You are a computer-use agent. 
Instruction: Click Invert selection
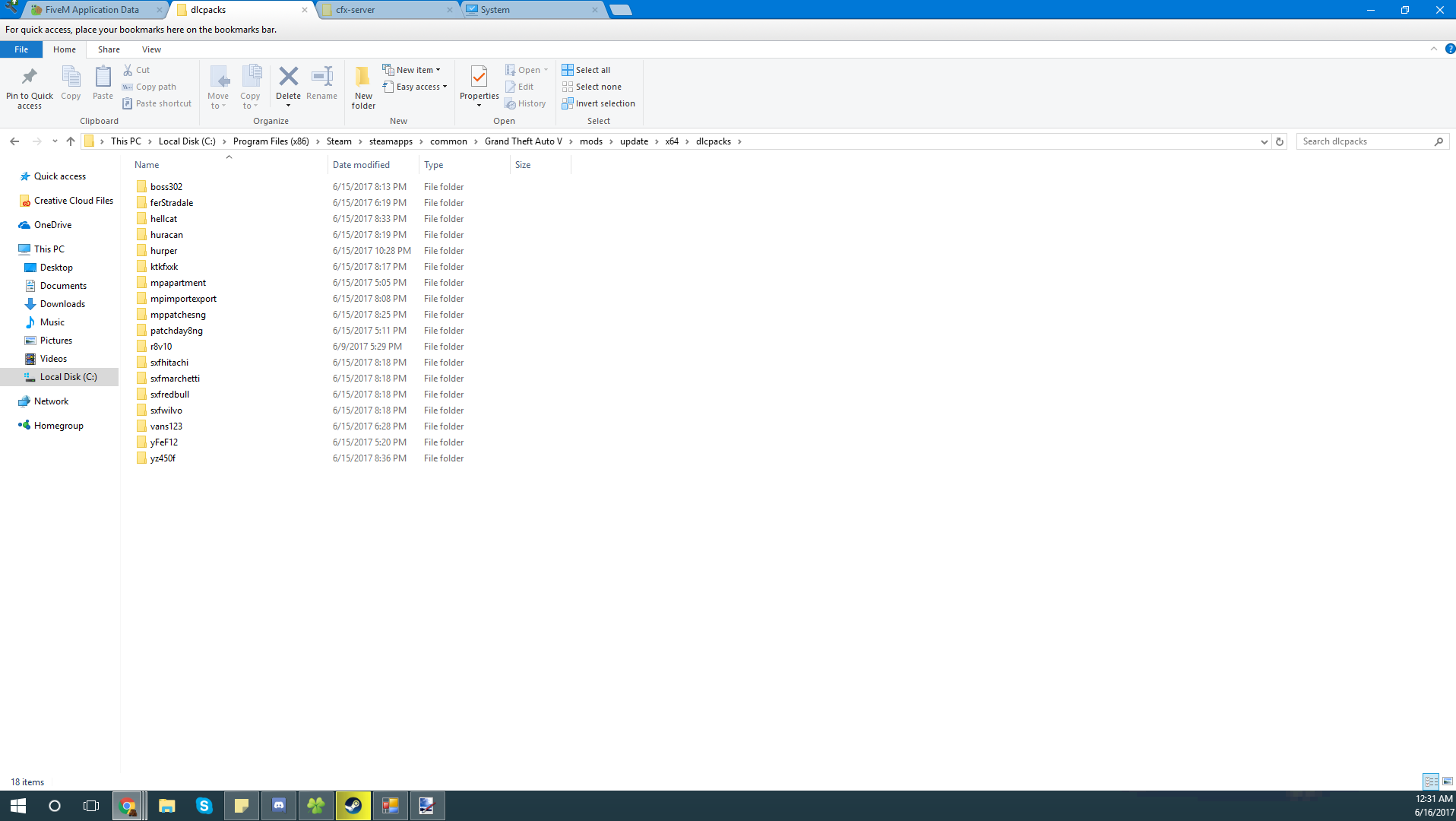(x=599, y=103)
